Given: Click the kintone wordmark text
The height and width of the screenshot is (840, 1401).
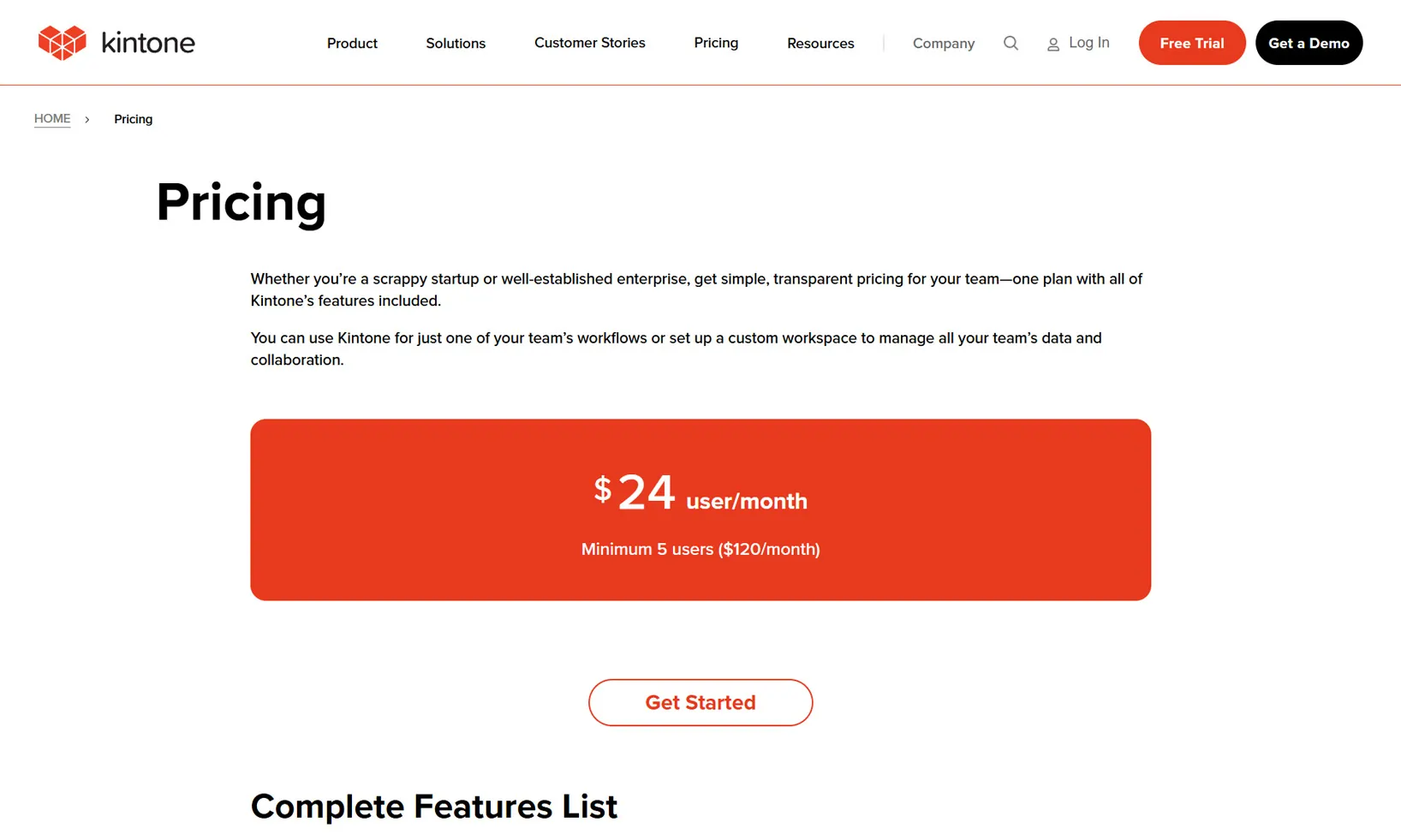Looking at the screenshot, I should (x=148, y=43).
